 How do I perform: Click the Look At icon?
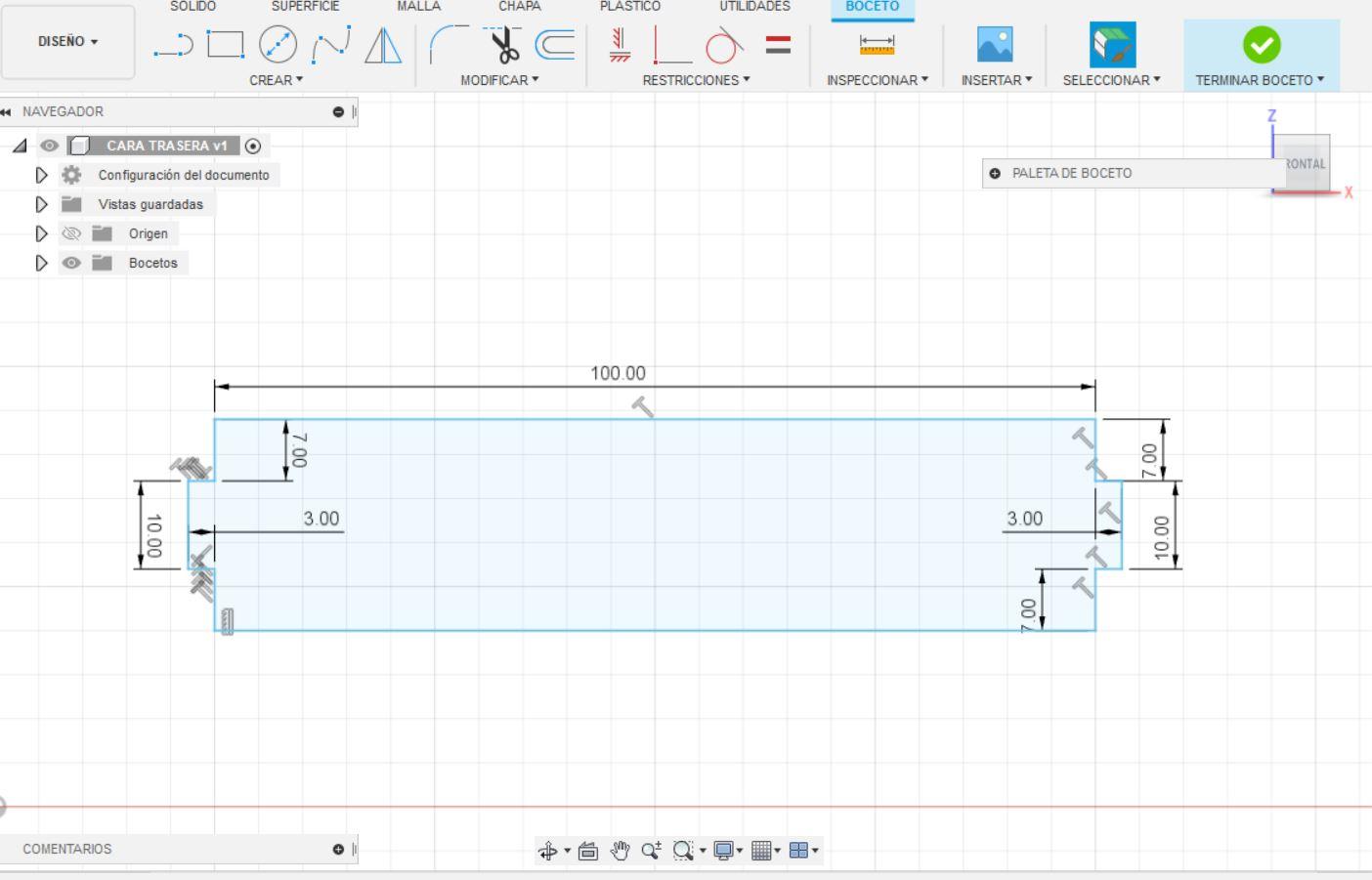click(588, 851)
